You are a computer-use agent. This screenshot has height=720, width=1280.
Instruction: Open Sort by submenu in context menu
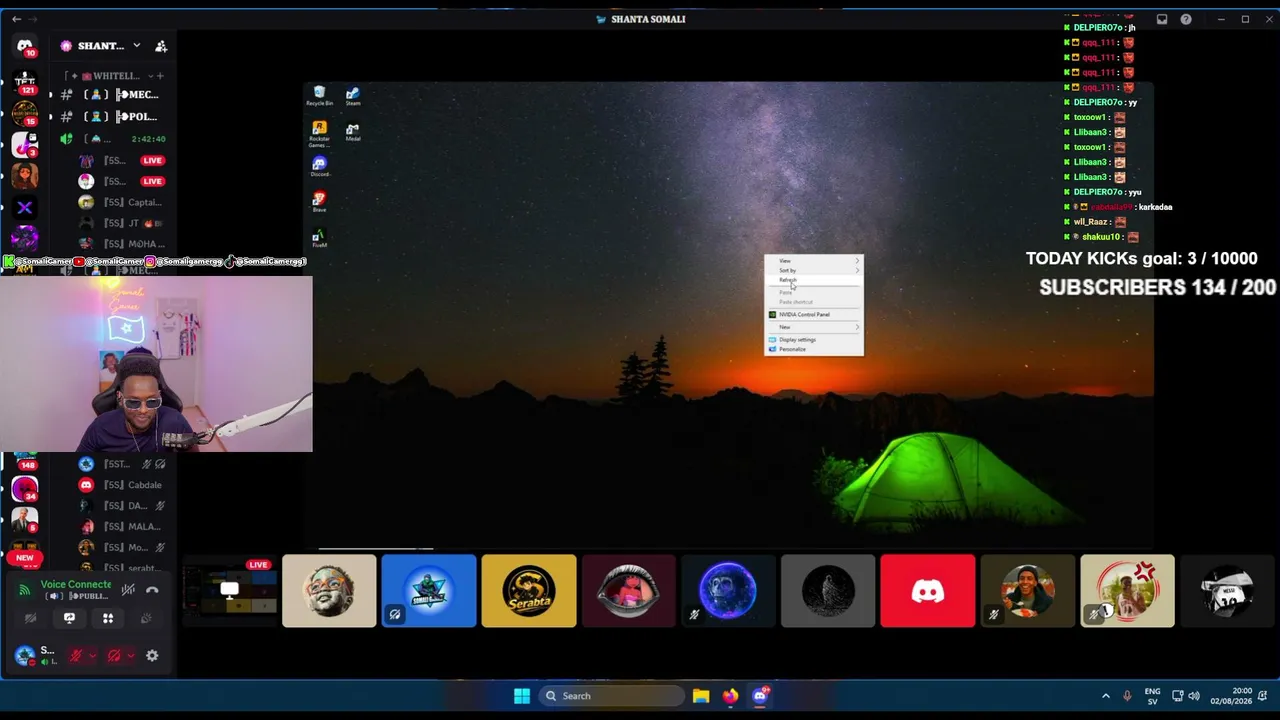pos(814,270)
